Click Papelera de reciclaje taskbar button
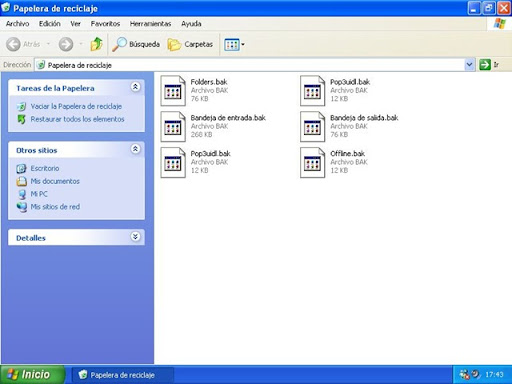The image size is (512, 384). pos(122,375)
